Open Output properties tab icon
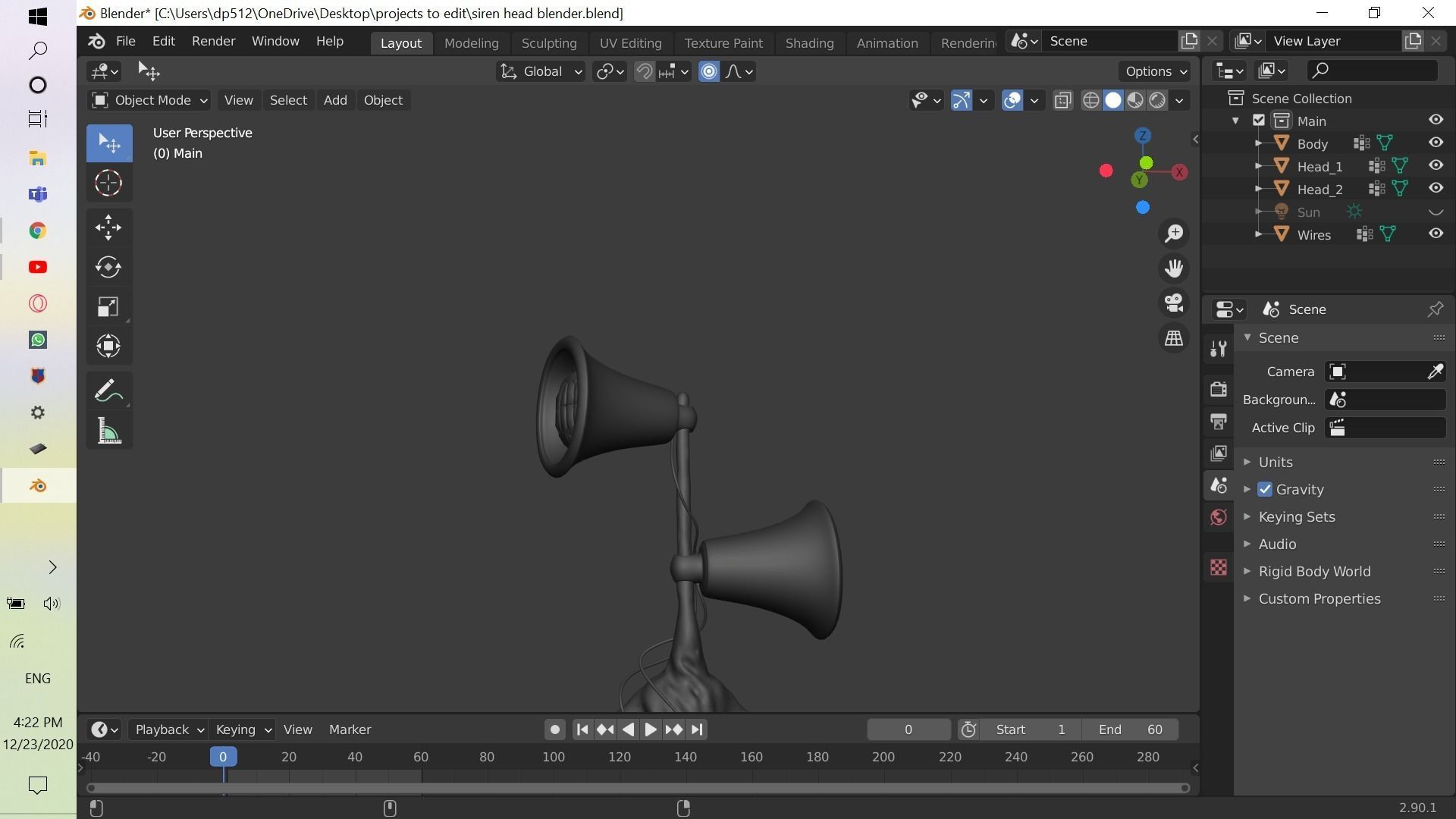Image resolution: width=1456 pixels, height=819 pixels. pos(1219,422)
